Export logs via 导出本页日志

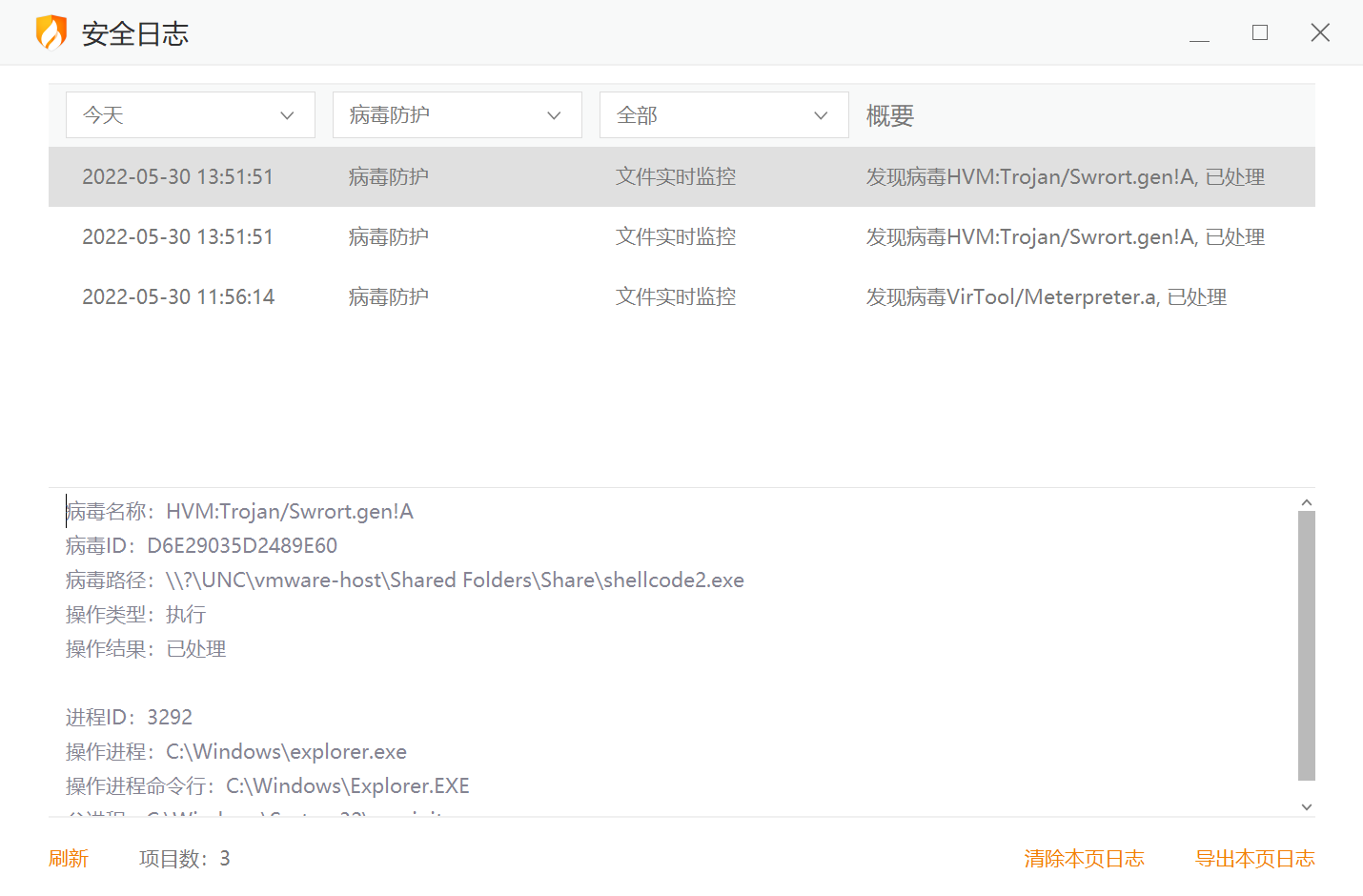point(1254,859)
